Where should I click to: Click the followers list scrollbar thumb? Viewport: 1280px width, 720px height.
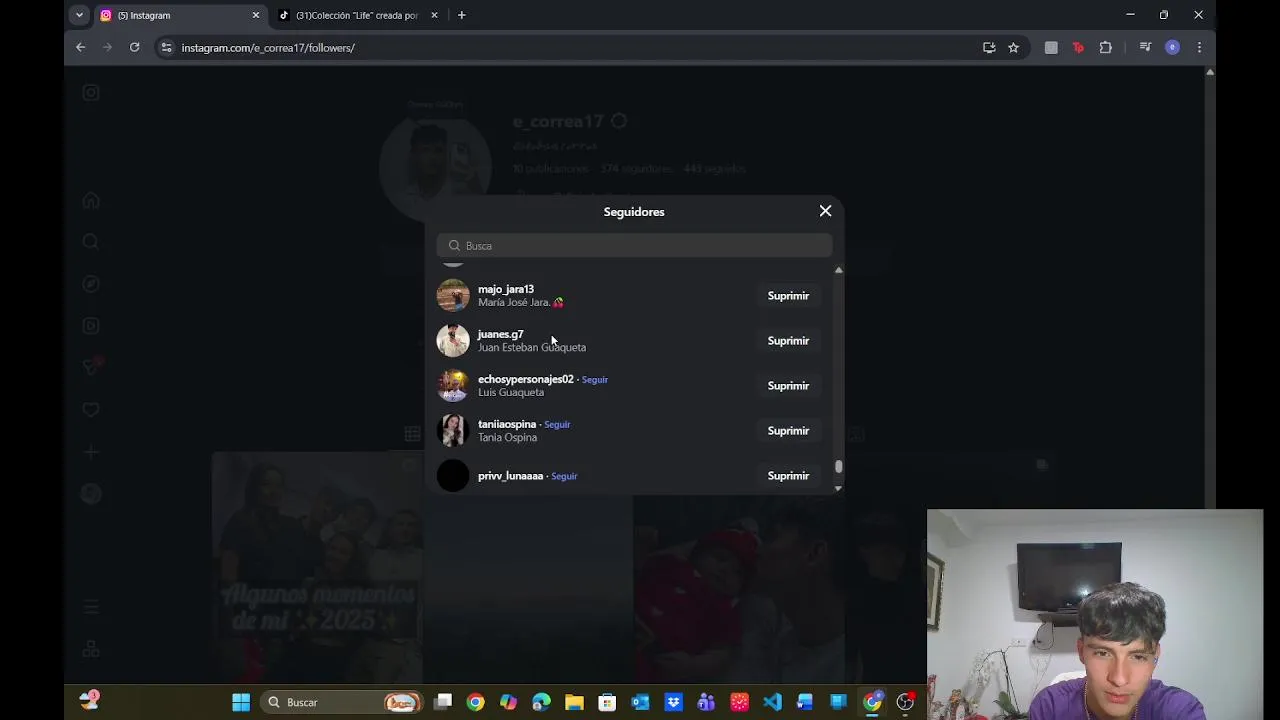pos(839,467)
